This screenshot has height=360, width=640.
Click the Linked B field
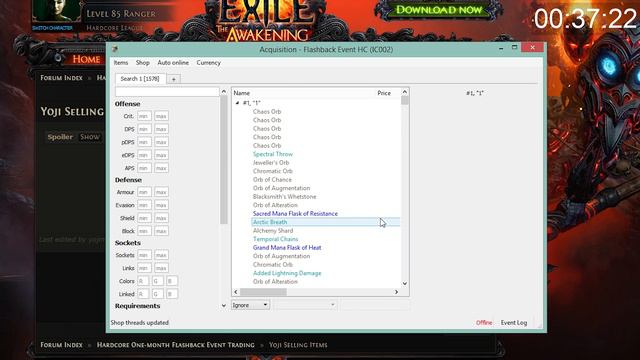coord(172,294)
